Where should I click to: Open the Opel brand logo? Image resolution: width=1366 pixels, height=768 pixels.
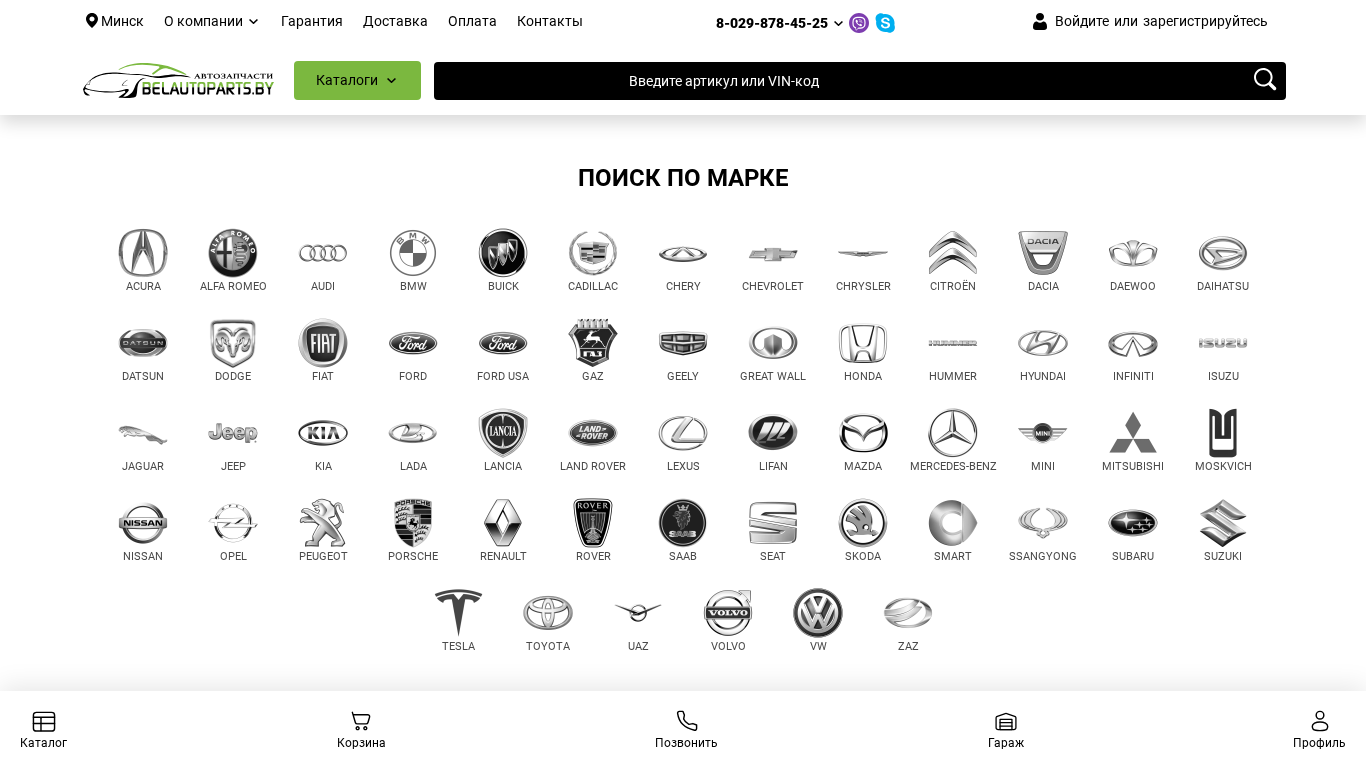pyautogui.click(x=233, y=523)
